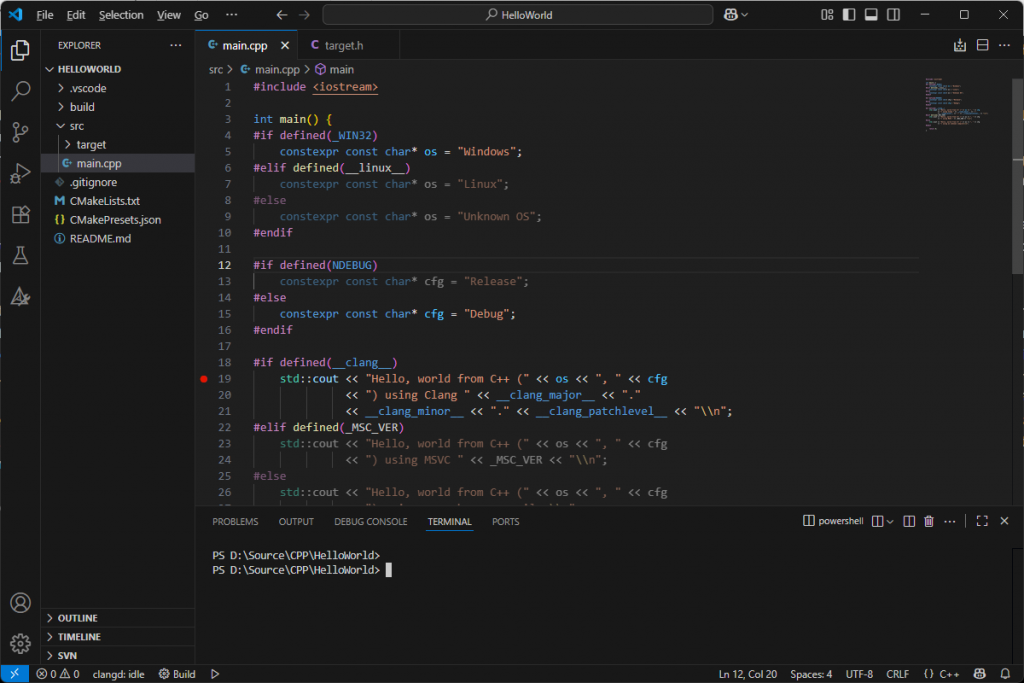This screenshot has height=683, width=1024.
Task: Click the HelloWorld command center search box
Action: click(x=517, y=15)
